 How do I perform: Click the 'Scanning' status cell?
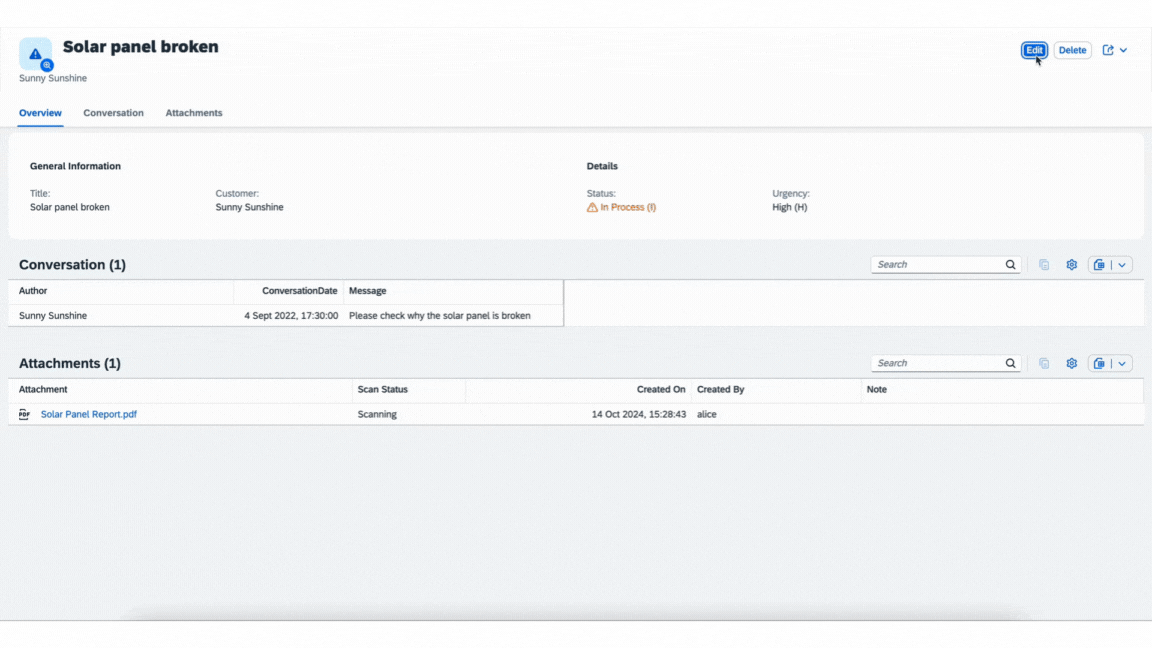(x=377, y=414)
